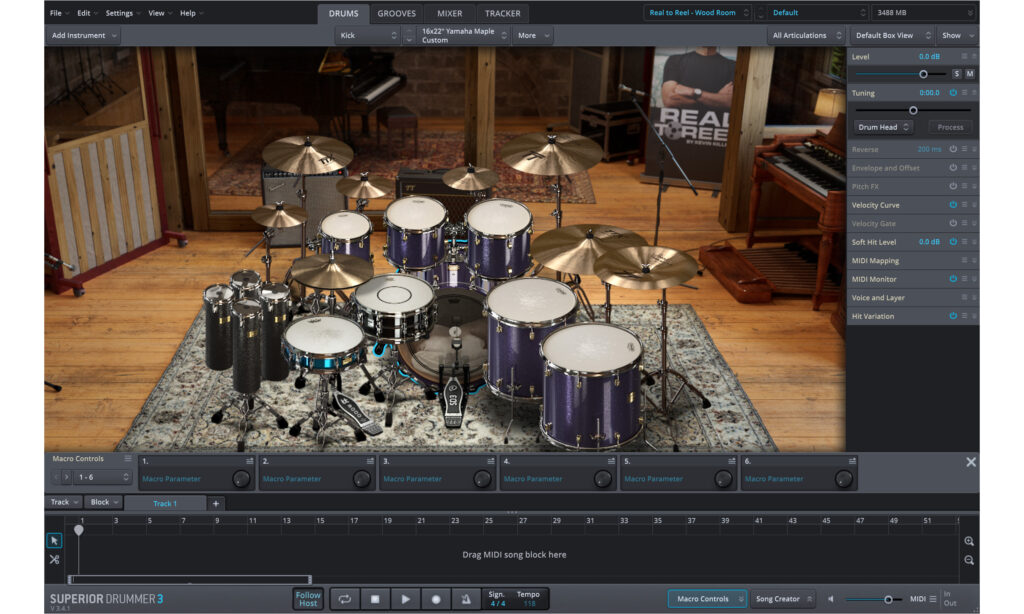Enable the Reverse power button
Image resolution: width=1024 pixels, height=614 pixels.
point(953,149)
